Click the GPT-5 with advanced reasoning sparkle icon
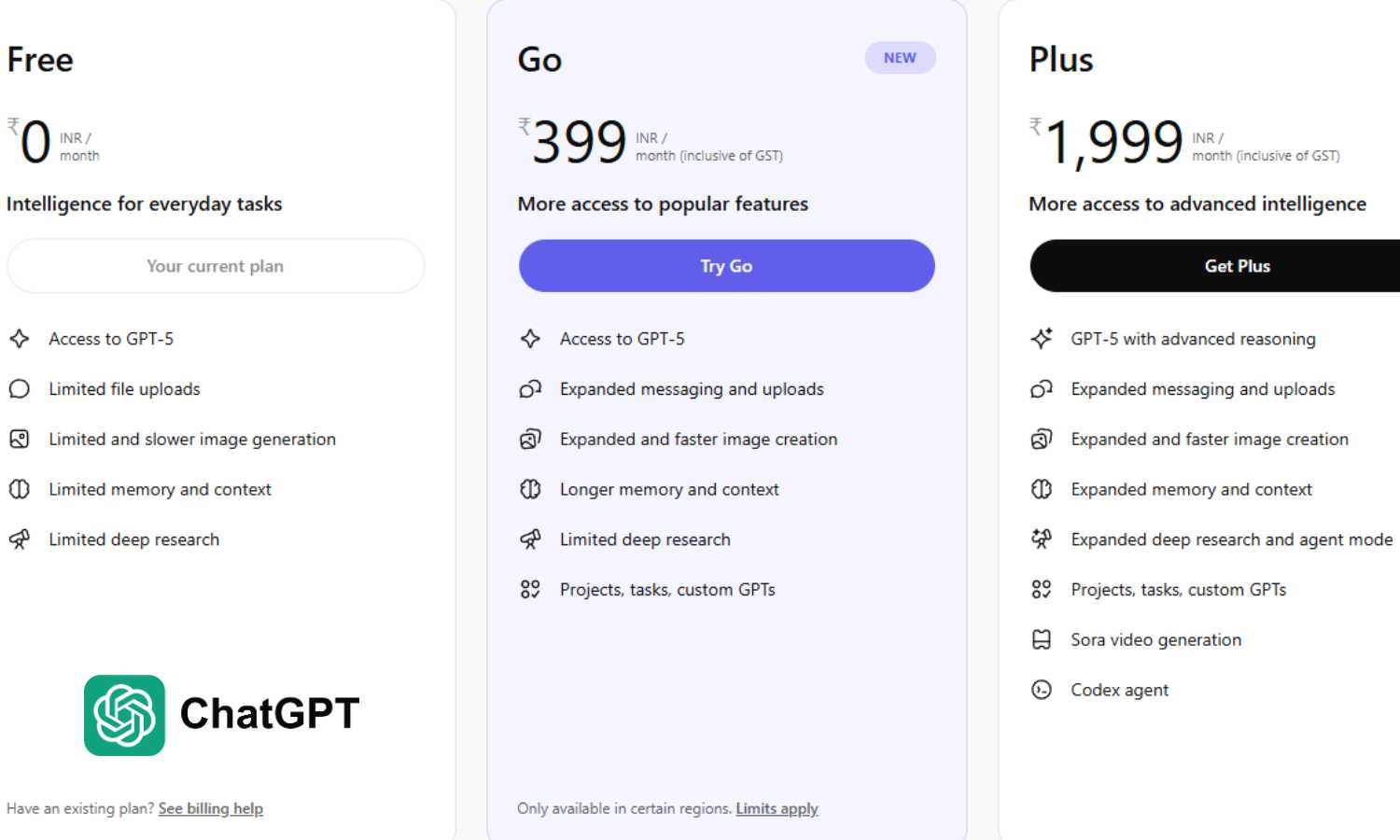This screenshot has width=1400, height=840. click(x=1042, y=339)
